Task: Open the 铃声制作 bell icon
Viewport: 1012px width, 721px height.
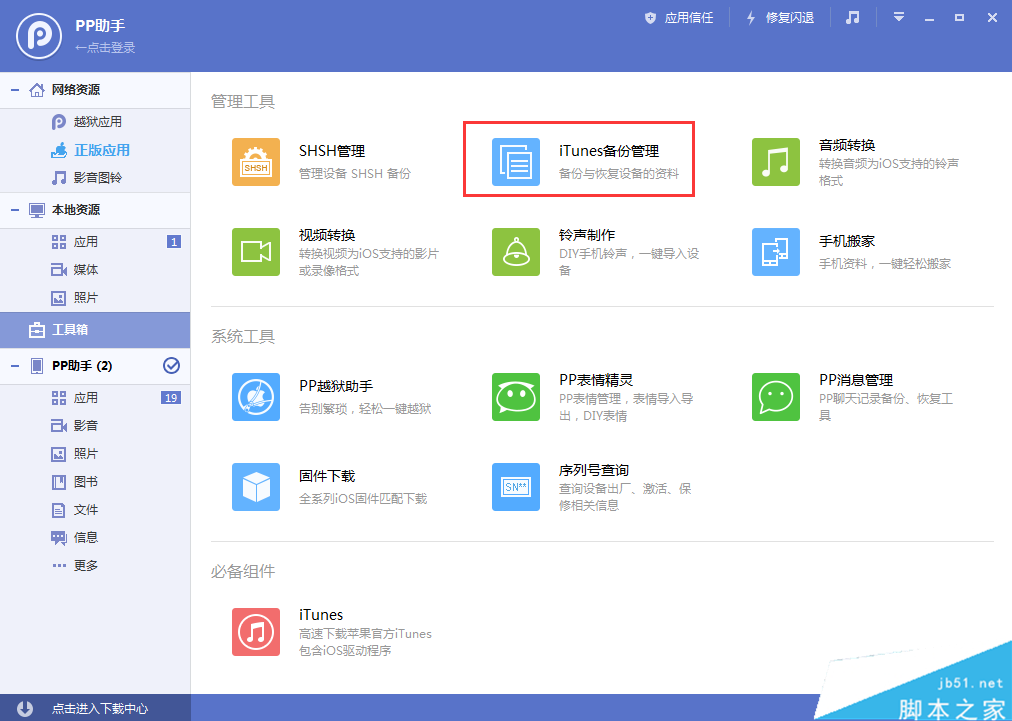Action: click(x=516, y=252)
